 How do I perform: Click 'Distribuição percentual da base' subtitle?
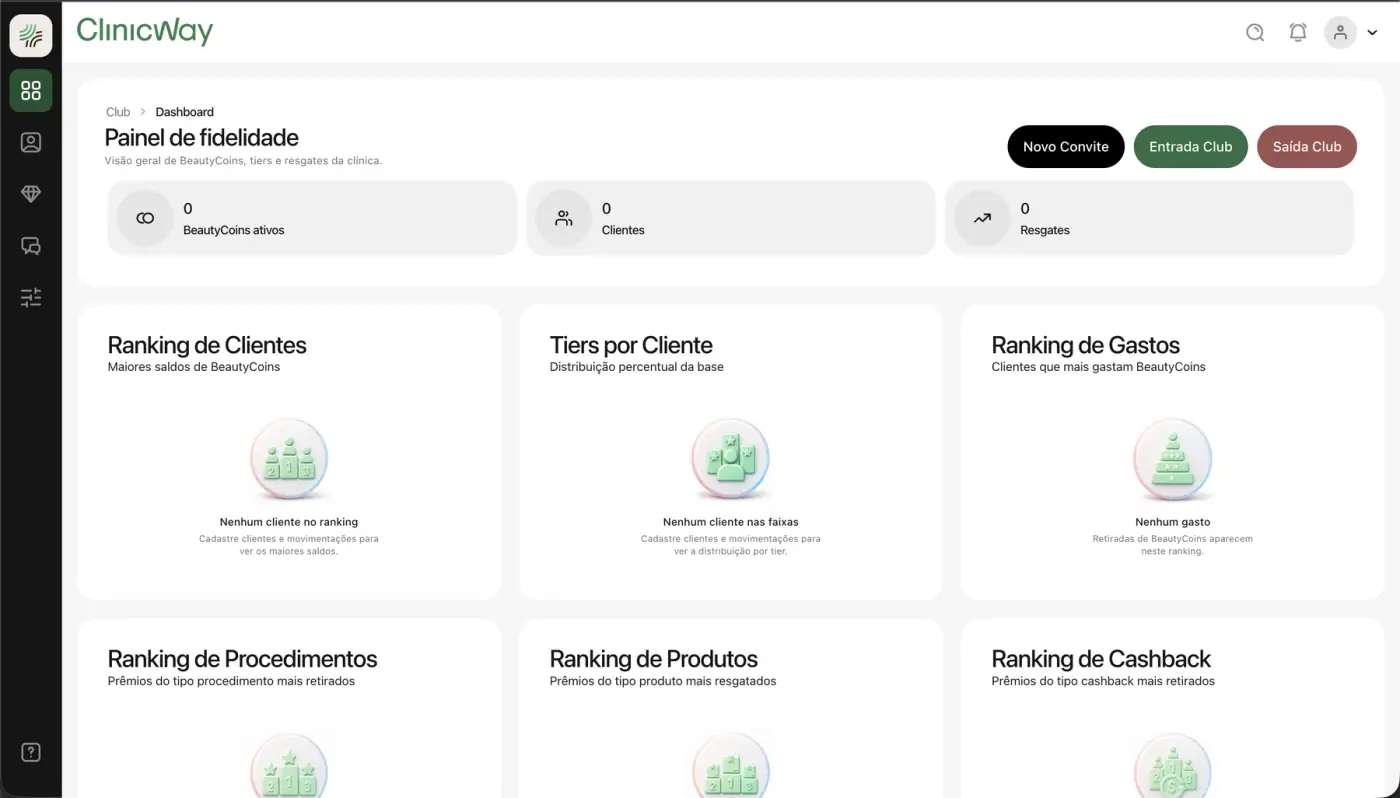[x=637, y=367]
